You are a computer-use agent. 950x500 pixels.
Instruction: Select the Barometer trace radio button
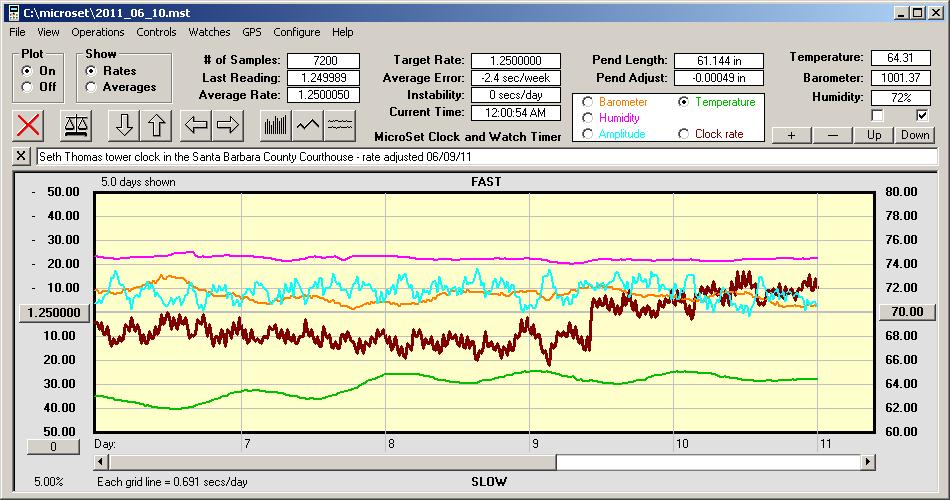pyautogui.click(x=587, y=102)
